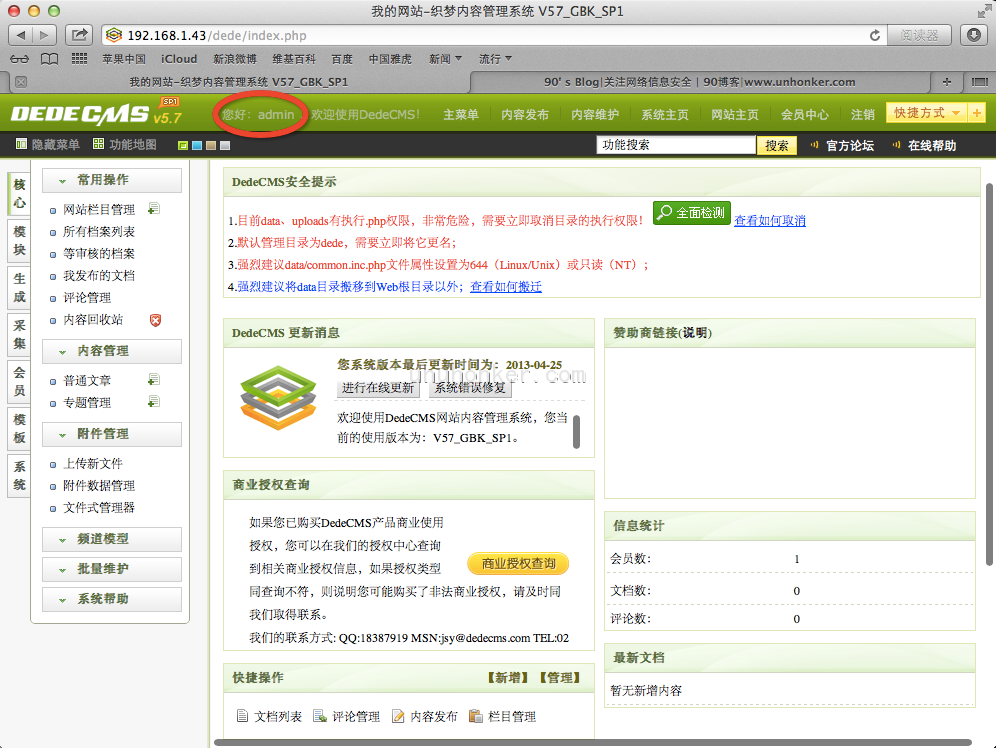996x748 pixels.
Task: Switch to the 系统 side tab
Action: click(x=19, y=476)
